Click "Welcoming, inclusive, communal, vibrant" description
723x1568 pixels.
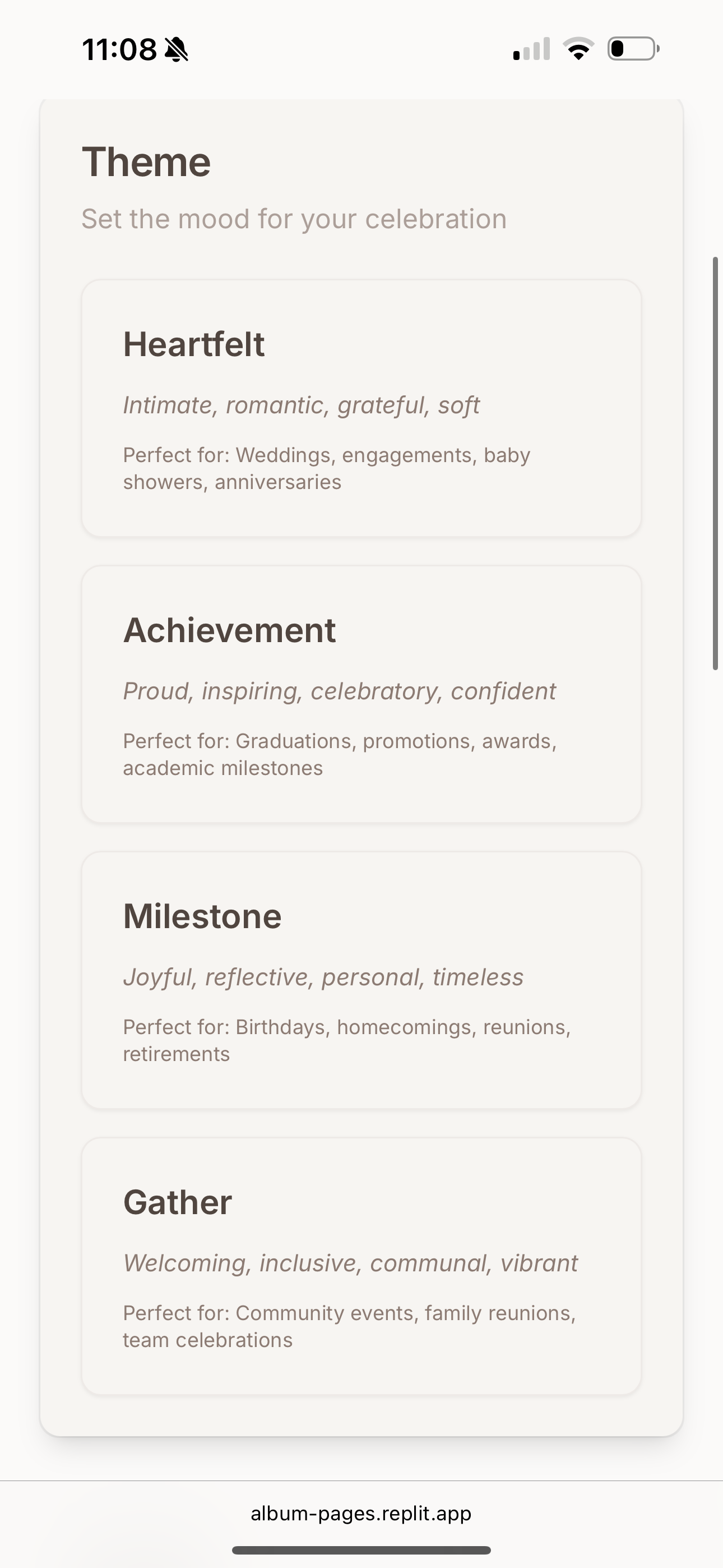tap(350, 1263)
